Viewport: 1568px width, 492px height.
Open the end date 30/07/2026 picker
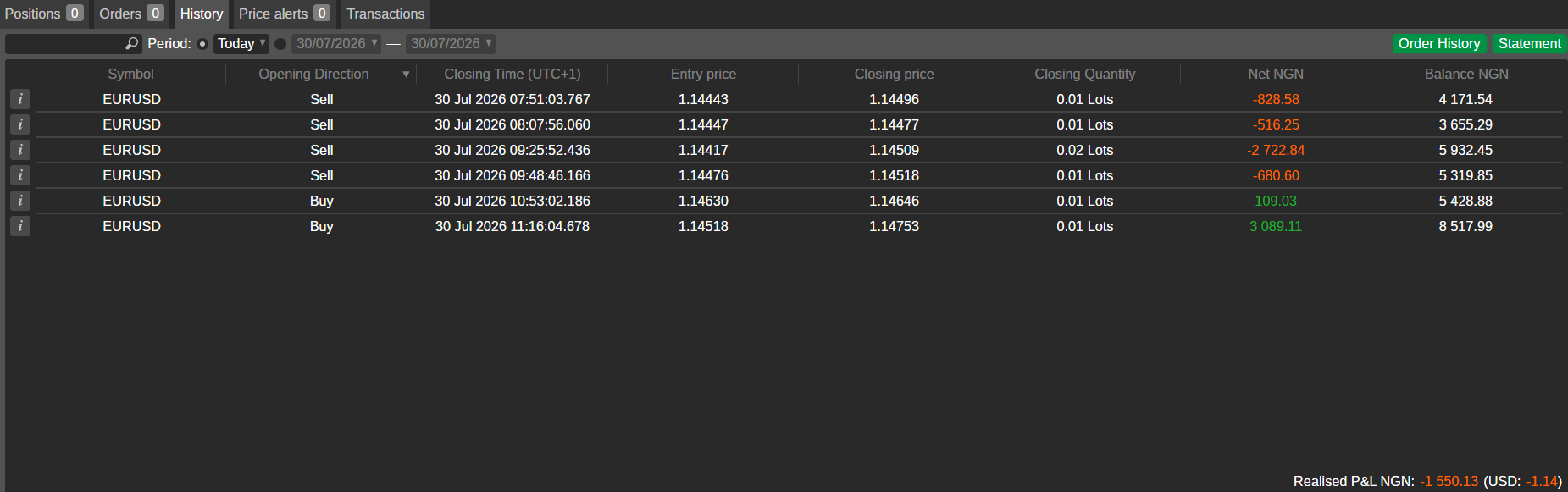pyautogui.click(x=451, y=43)
